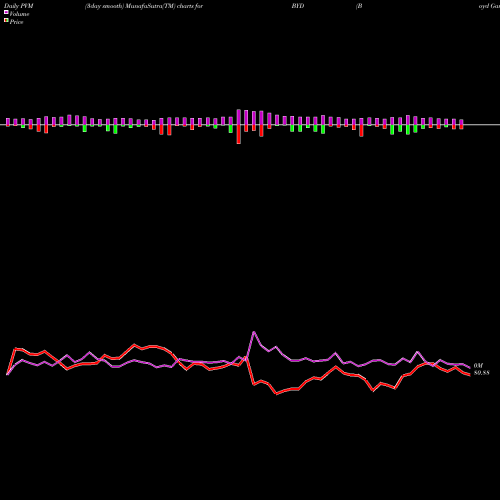Click the 'BYD' ticker symbol text
Image resolution: width=500 pixels, height=500 pixels.
(x=298, y=6)
